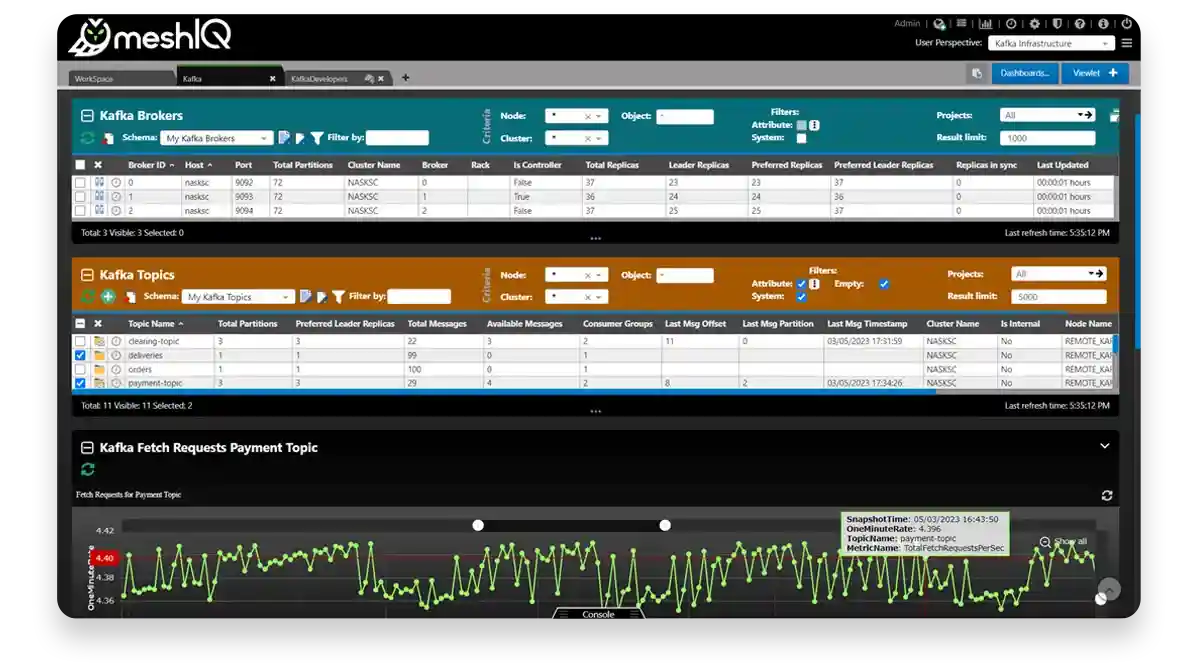Toggle Attribute filter checkbox in Kafka Topics

(801, 284)
